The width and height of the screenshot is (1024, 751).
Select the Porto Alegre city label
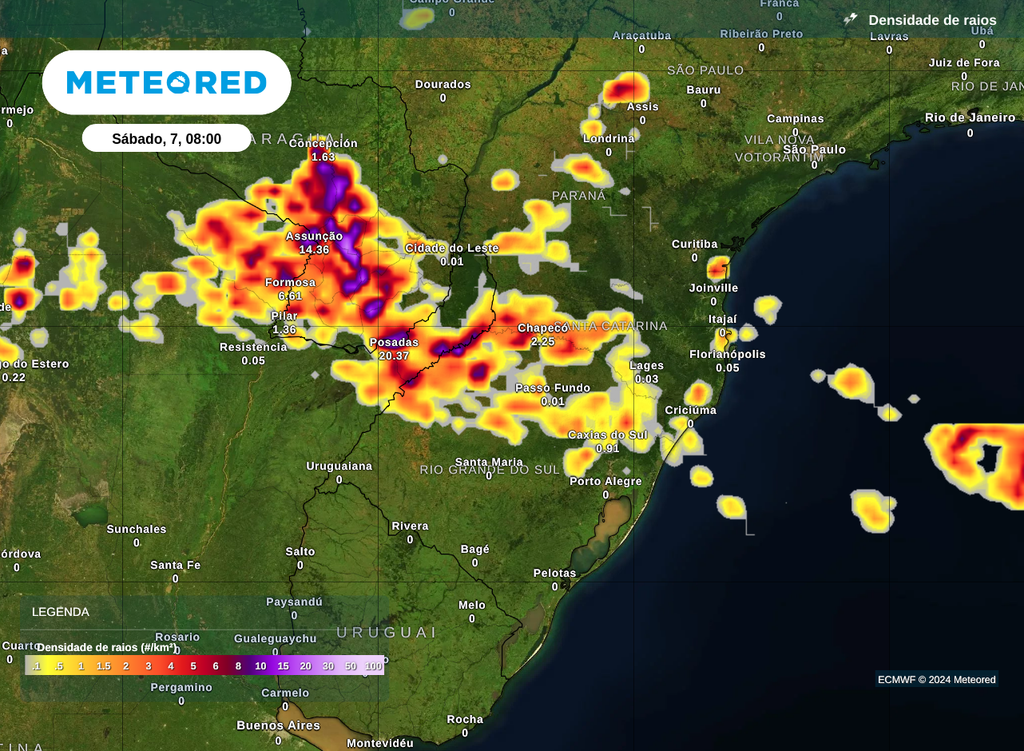[605, 482]
